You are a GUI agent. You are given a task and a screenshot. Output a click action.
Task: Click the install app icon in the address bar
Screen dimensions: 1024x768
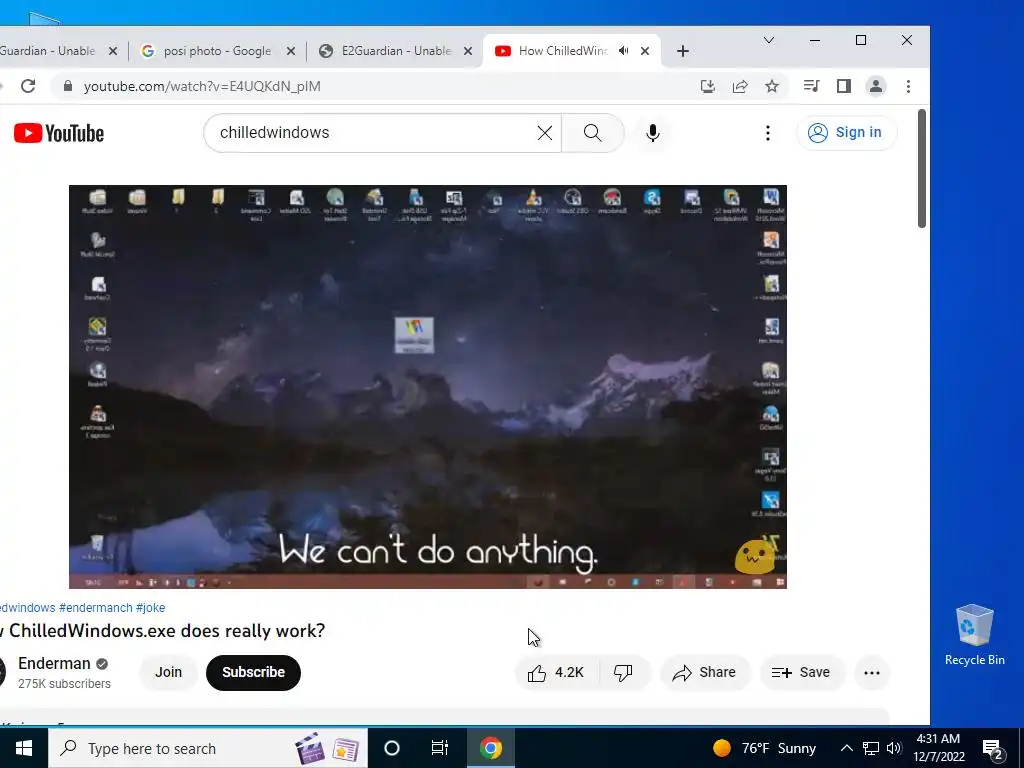point(708,86)
